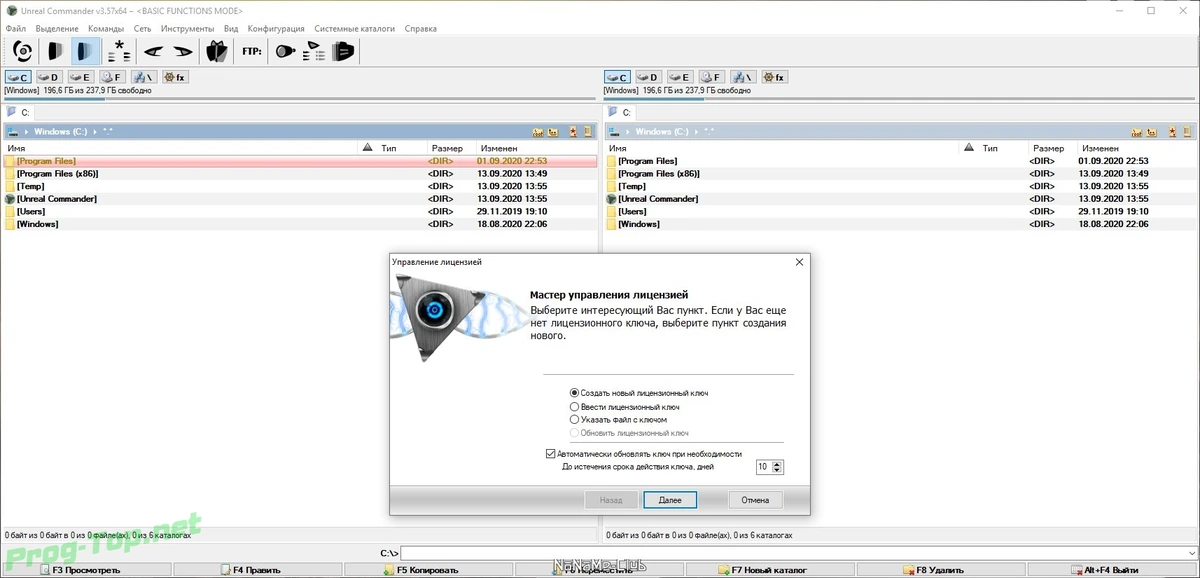Open the computer icon dropdown in right path bar

click(x=613, y=132)
